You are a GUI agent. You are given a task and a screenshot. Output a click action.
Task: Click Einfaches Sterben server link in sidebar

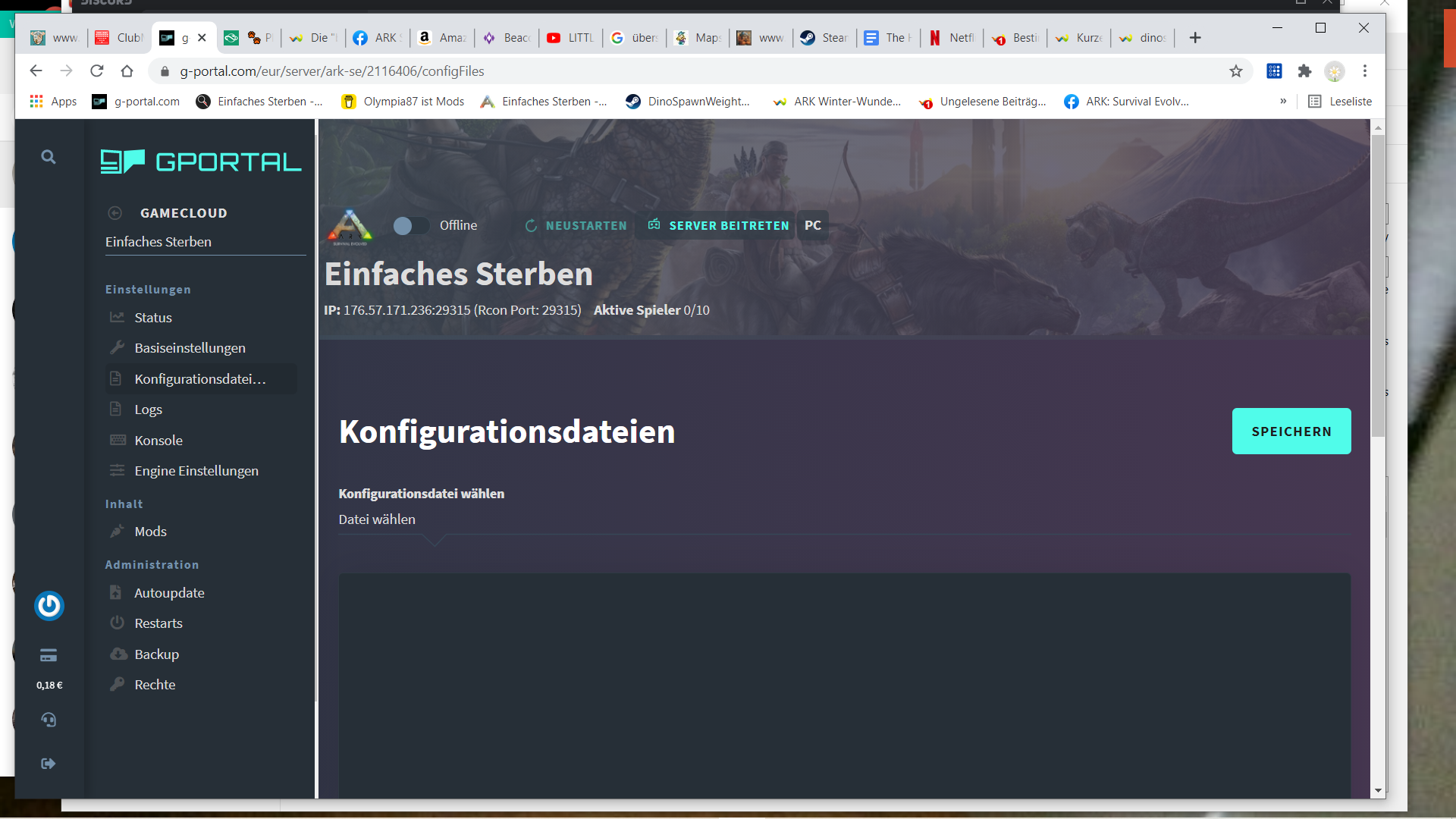pyautogui.click(x=158, y=242)
